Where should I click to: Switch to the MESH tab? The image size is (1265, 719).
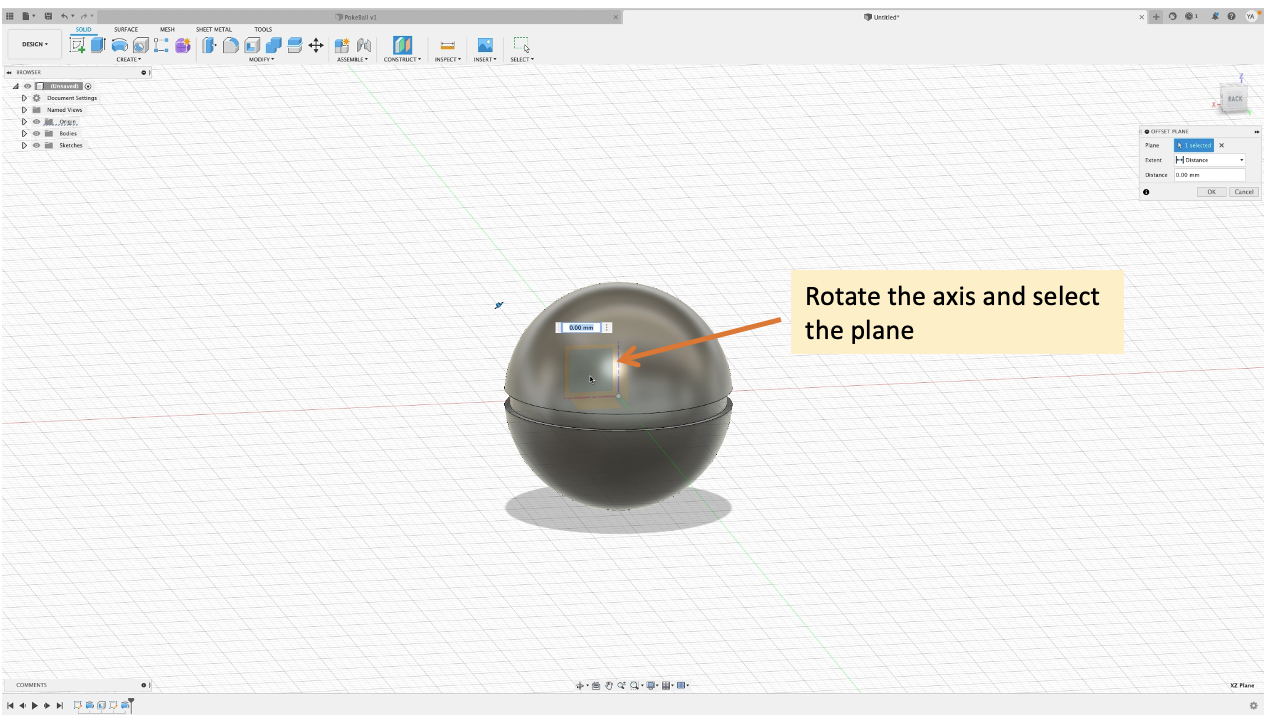(167, 29)
